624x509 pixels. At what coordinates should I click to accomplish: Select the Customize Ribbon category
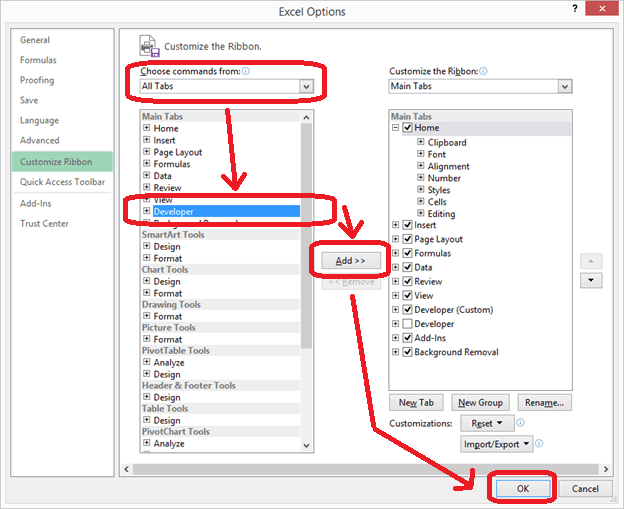[62, 162]
